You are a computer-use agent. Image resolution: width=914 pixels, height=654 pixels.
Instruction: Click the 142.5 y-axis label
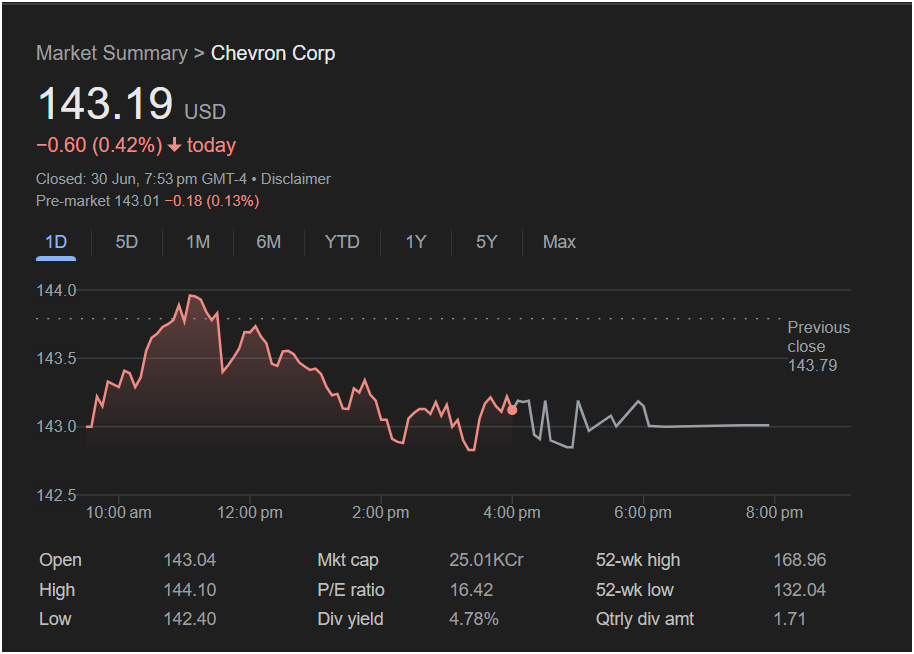point(56,495)
